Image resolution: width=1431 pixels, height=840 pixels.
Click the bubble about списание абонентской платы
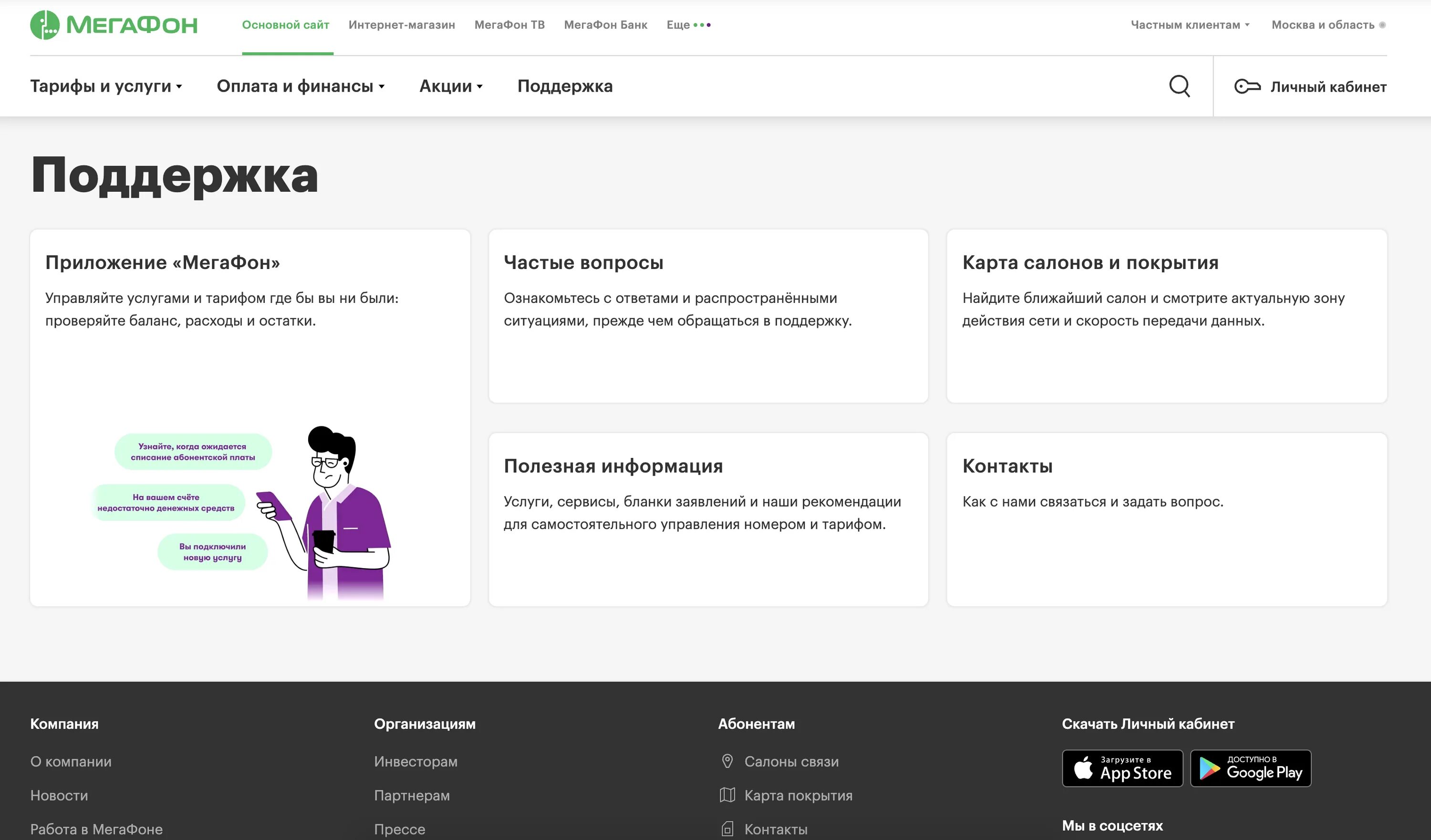click(x=193, y=452)
